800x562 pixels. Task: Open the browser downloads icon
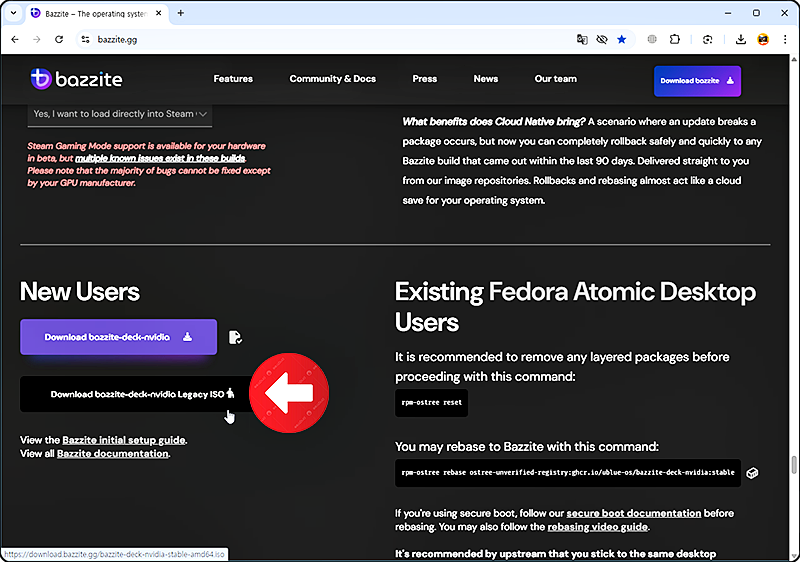point(741,39)
